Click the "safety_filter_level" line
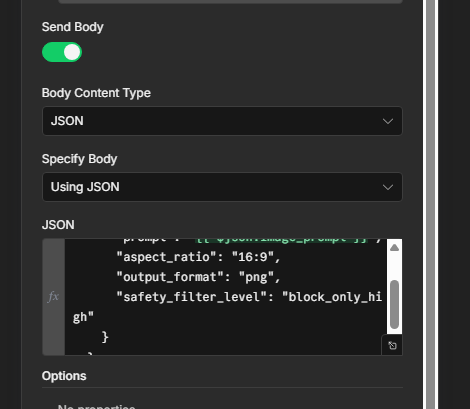This screenshot has width=470, height=409. click(x=249, y=297)
